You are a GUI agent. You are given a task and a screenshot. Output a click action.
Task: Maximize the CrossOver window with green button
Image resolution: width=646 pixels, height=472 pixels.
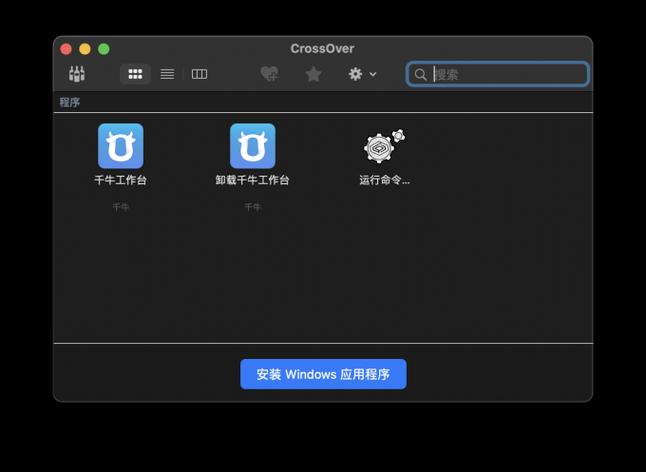104,49
